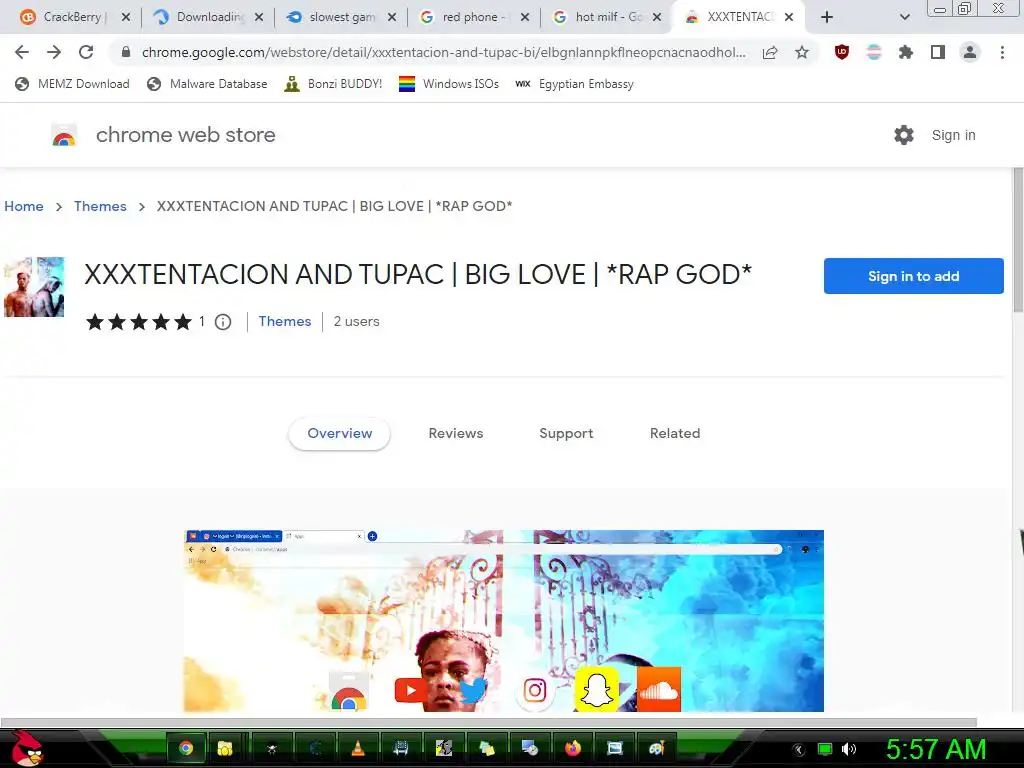The image size is (1024, 768).
Task: Click Chrome in the taskbar
Action: click(x=186, y=748)
